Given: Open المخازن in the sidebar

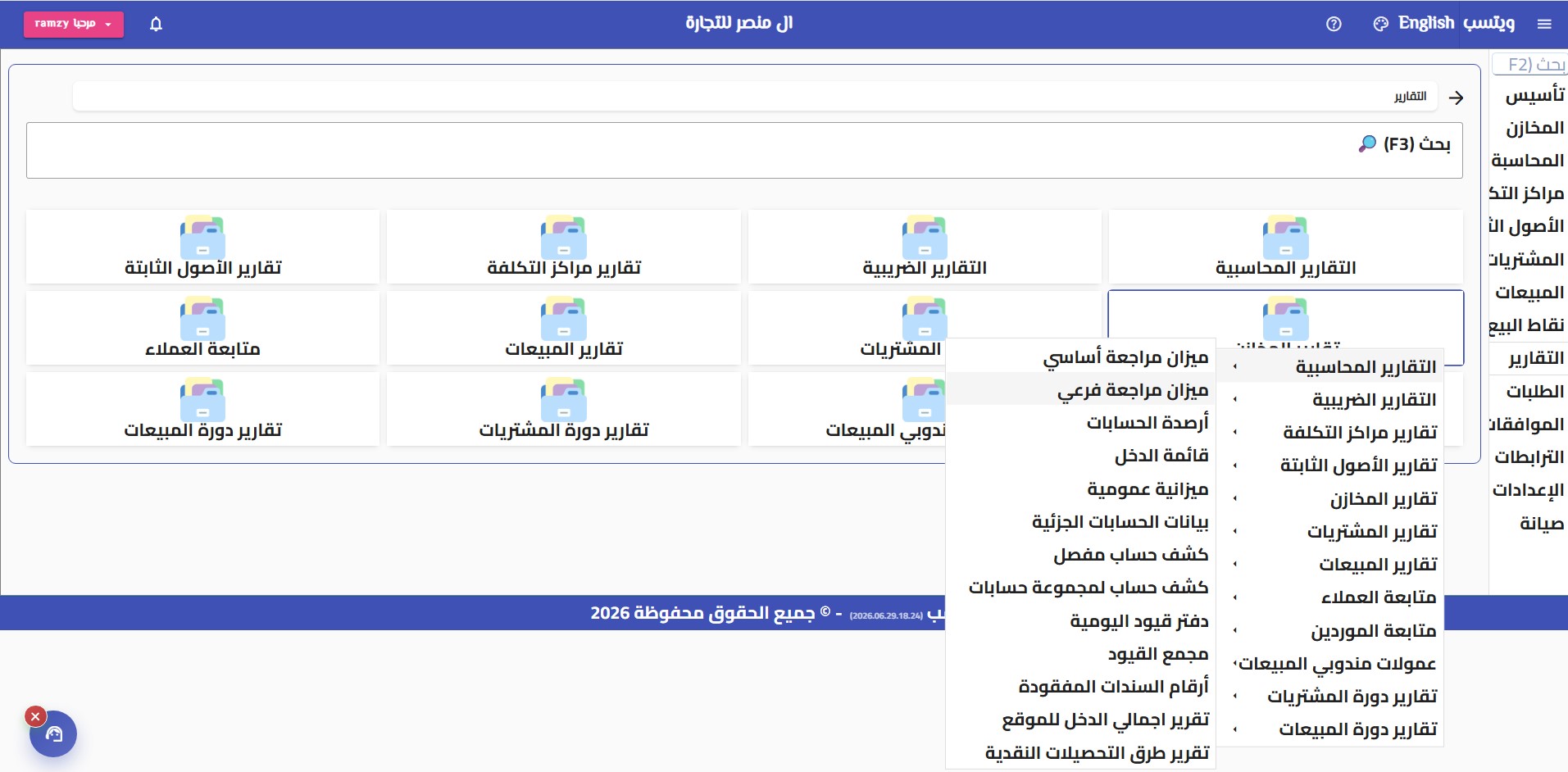Looking at the screenshot, I should [x=1534, y=128].
